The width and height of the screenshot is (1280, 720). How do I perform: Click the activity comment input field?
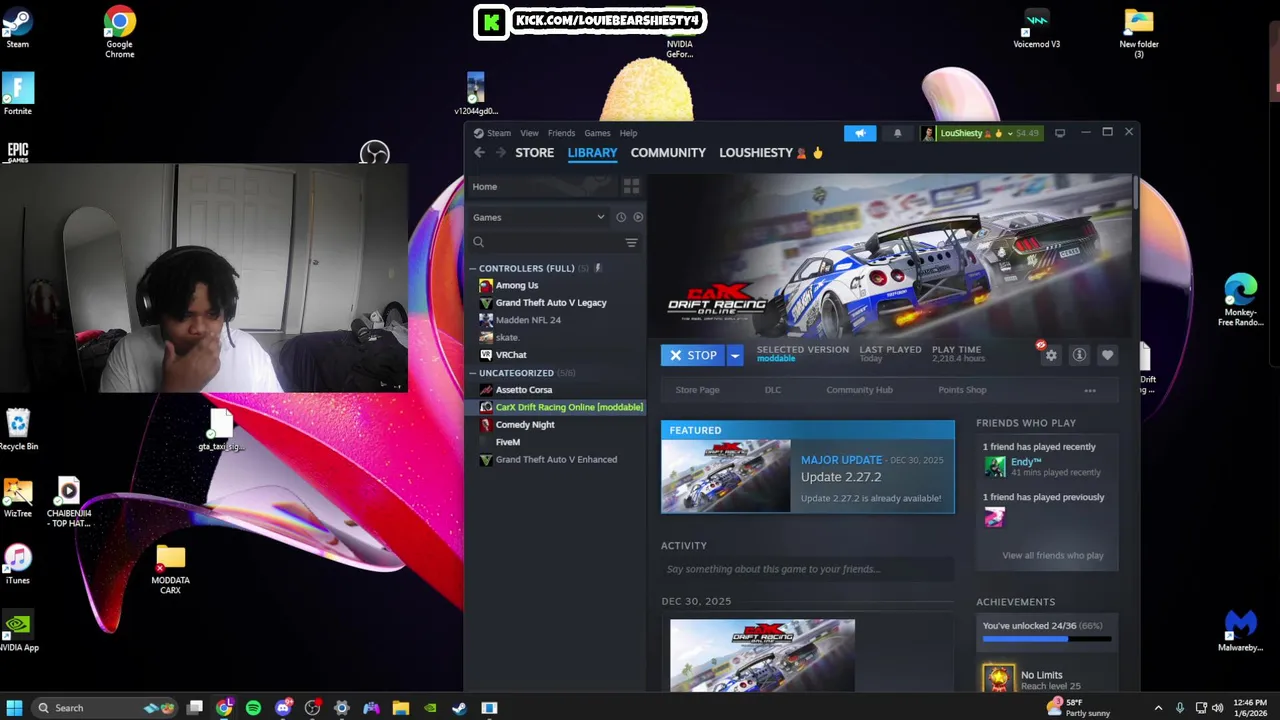[807, 569]
